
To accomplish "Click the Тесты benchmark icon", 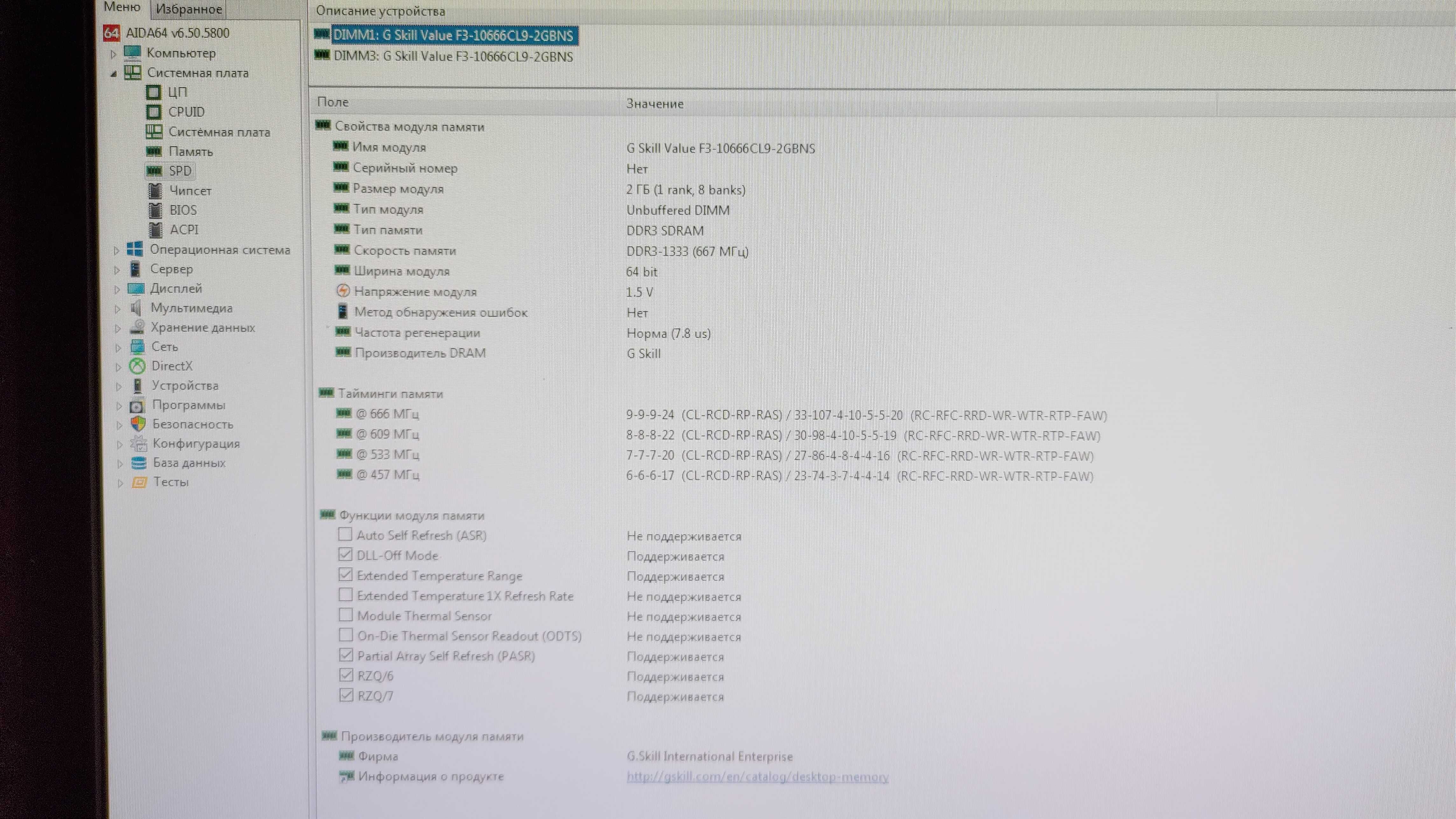I will pos(139,483).
